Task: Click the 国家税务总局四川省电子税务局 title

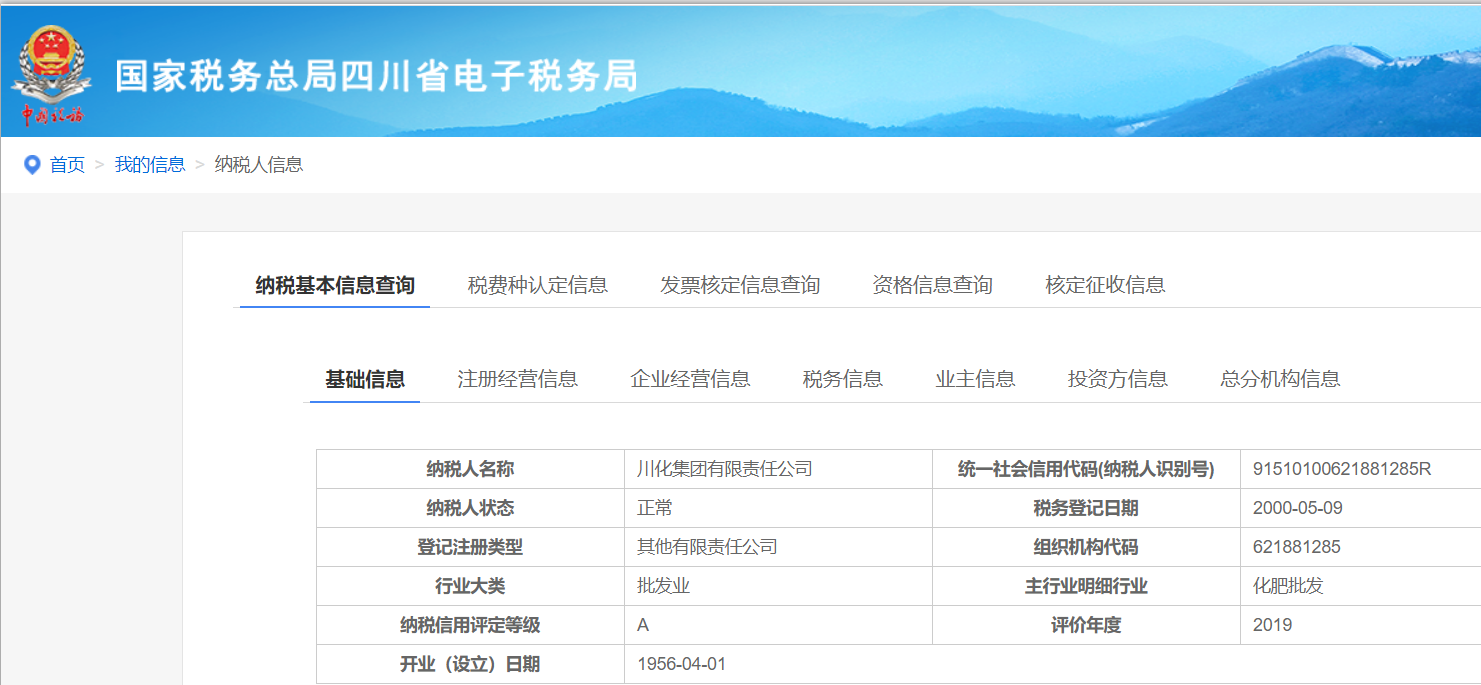Action: 376,76
